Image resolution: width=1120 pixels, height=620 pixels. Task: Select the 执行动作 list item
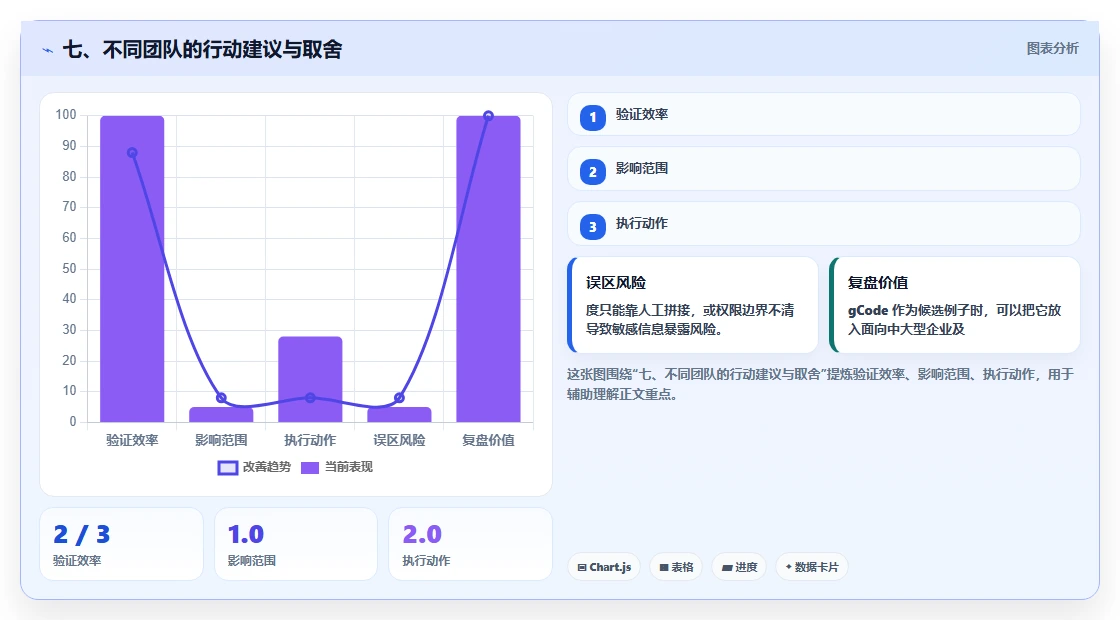click(823, 224)
